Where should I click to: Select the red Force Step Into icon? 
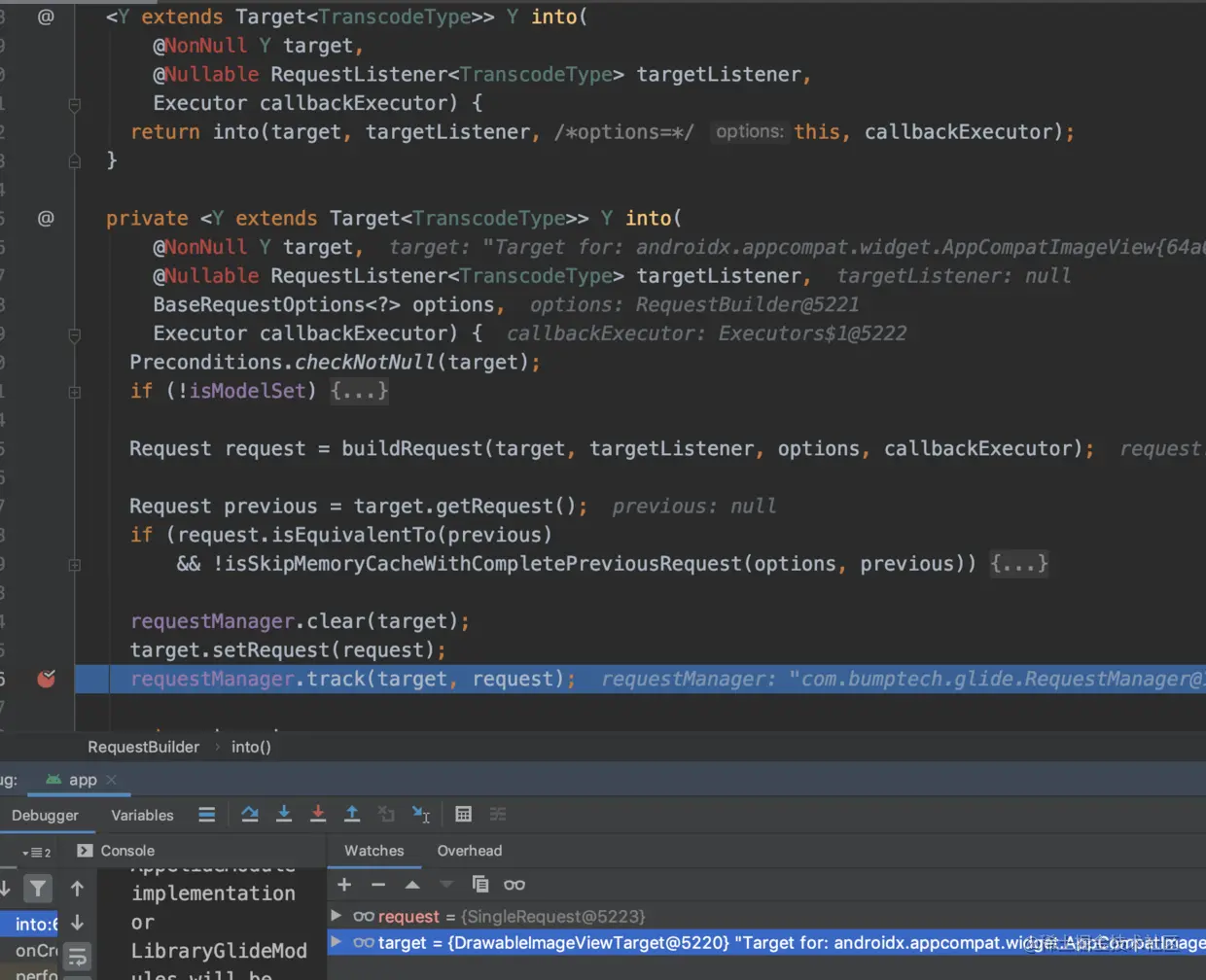click(318, 814)
